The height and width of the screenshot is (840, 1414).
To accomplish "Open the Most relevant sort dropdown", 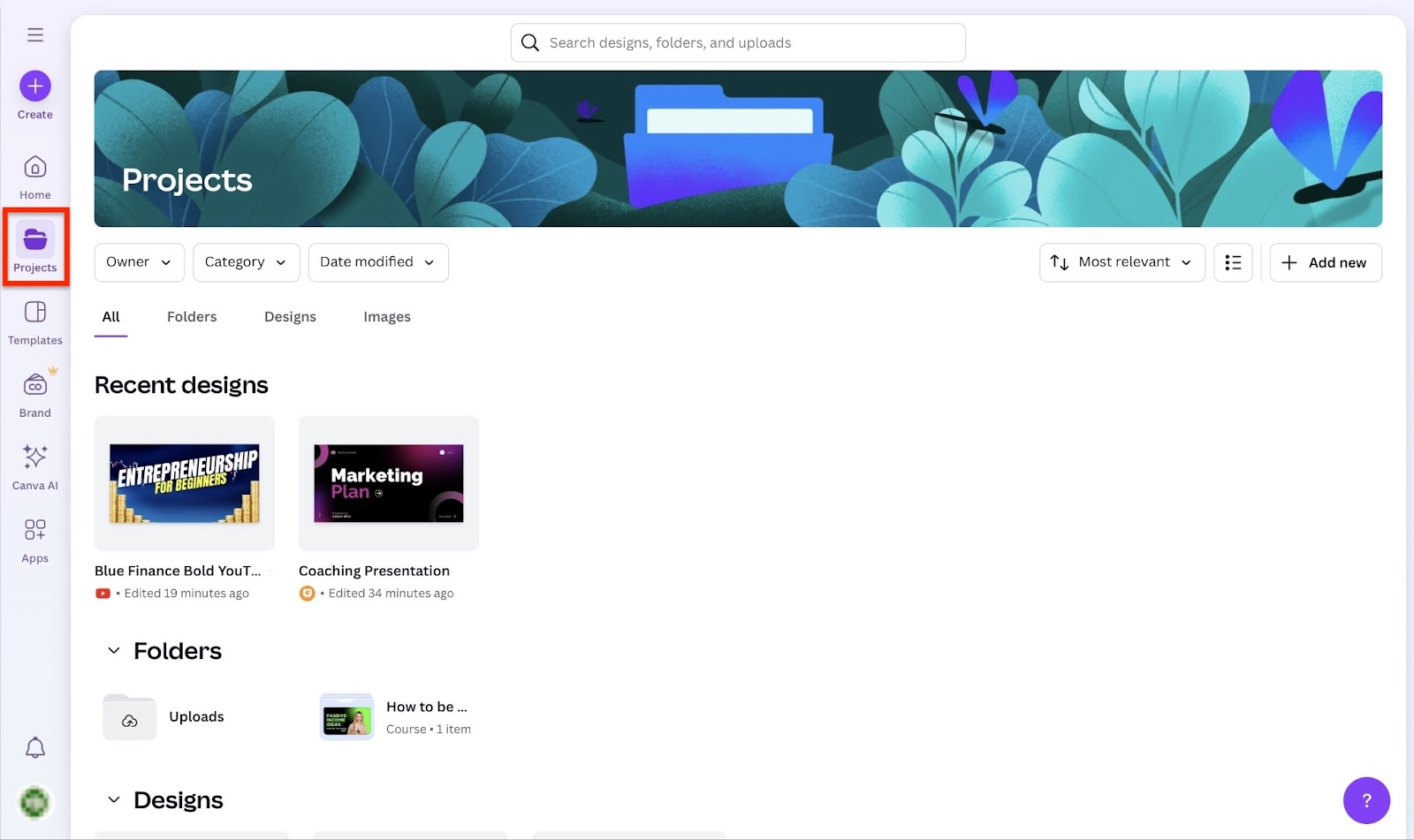I will (x=1121, y=262).
